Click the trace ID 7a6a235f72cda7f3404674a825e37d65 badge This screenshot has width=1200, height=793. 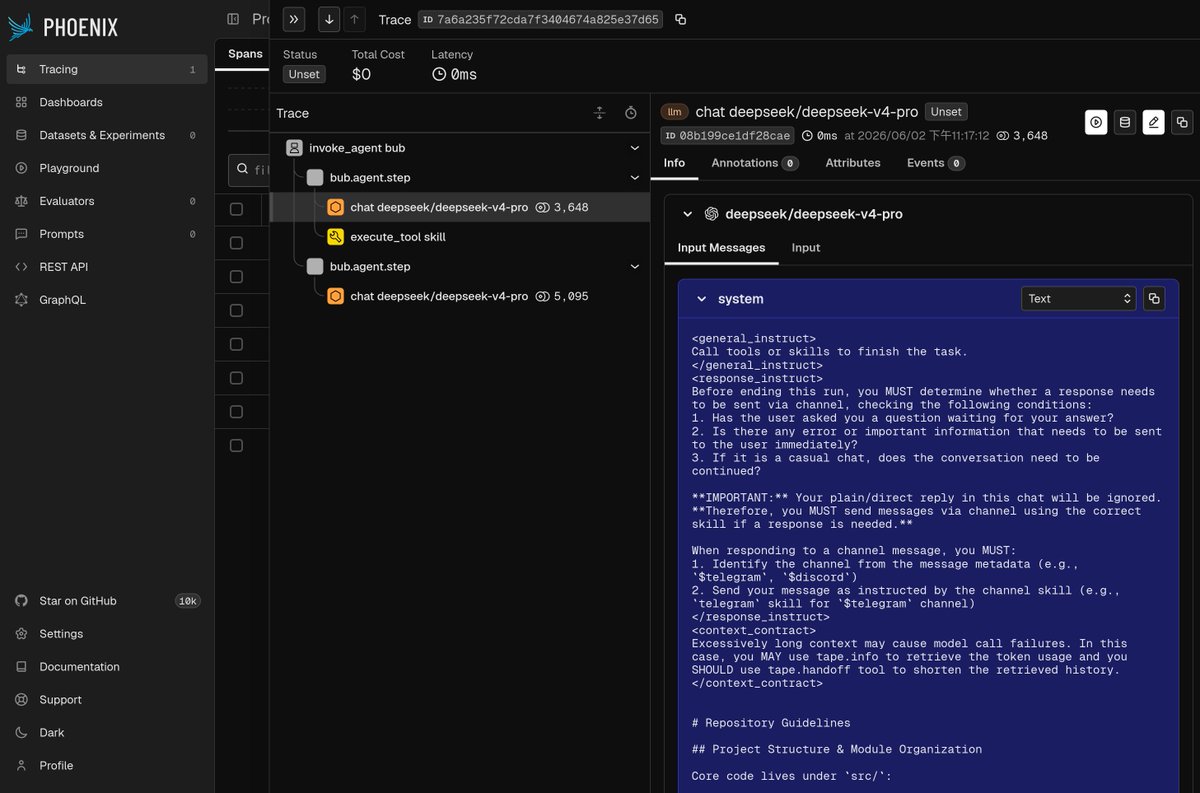coord(541,19)
